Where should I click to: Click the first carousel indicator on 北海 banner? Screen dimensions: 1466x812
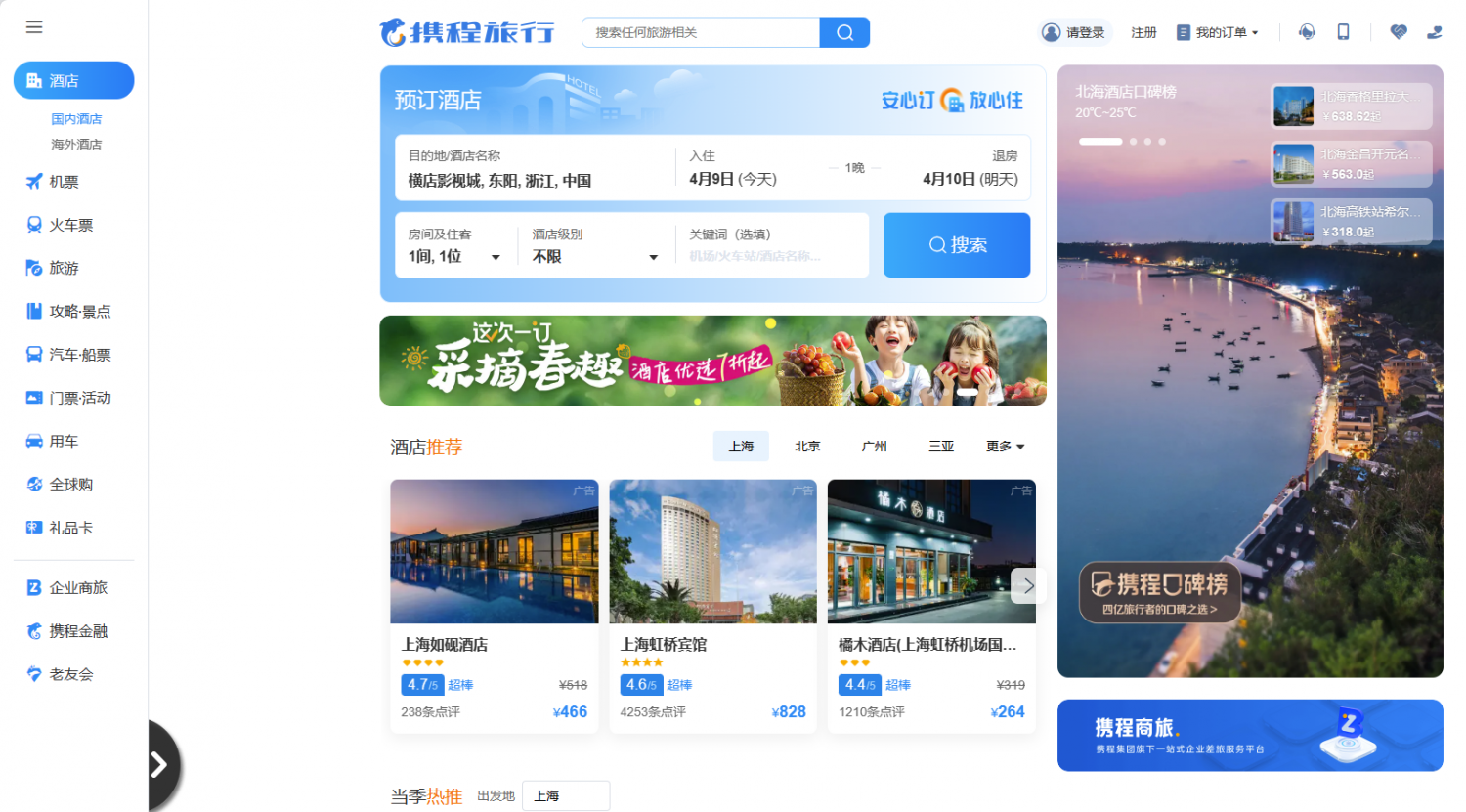pyautogui.click(x=1099, y=142)
